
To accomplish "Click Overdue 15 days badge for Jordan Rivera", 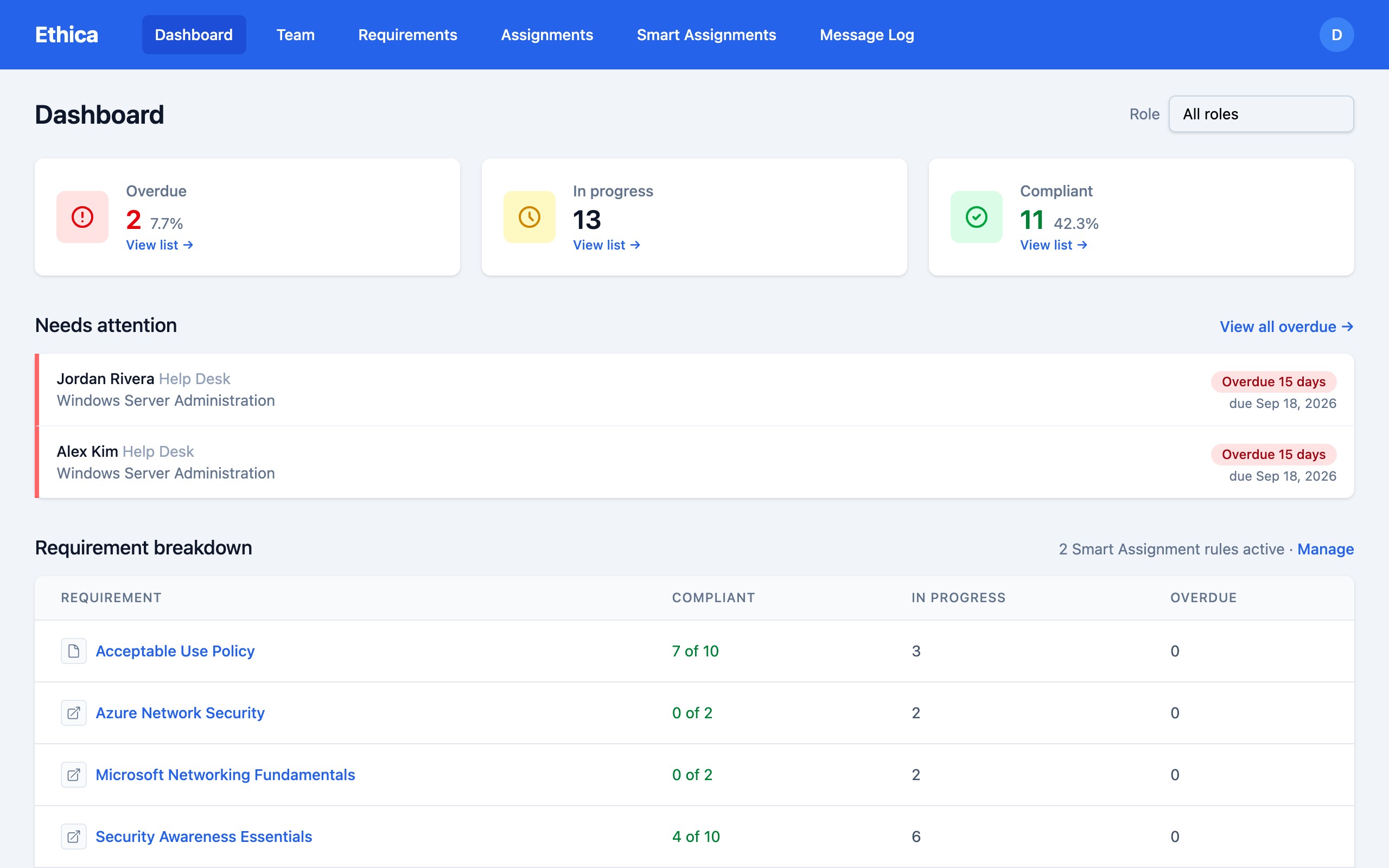I will point(1273,382).
